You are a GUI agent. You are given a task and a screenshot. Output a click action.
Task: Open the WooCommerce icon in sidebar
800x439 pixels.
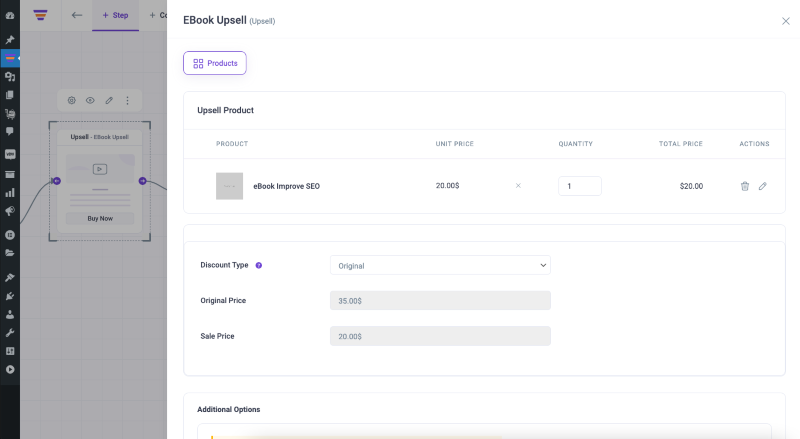coord(10,154)
